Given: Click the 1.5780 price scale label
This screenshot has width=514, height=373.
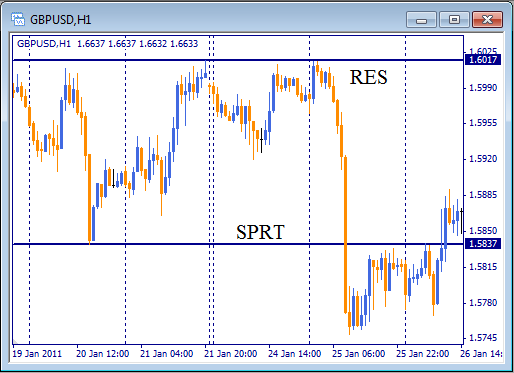Looking at the screenshot, I should coord(483,303).
